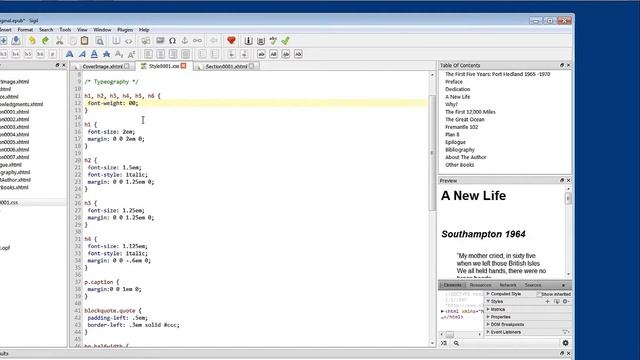The width and height of the screenshot is (640, 360).
Task: Change case to UPPERCASE AB icon
Action: tap(273, 54)
